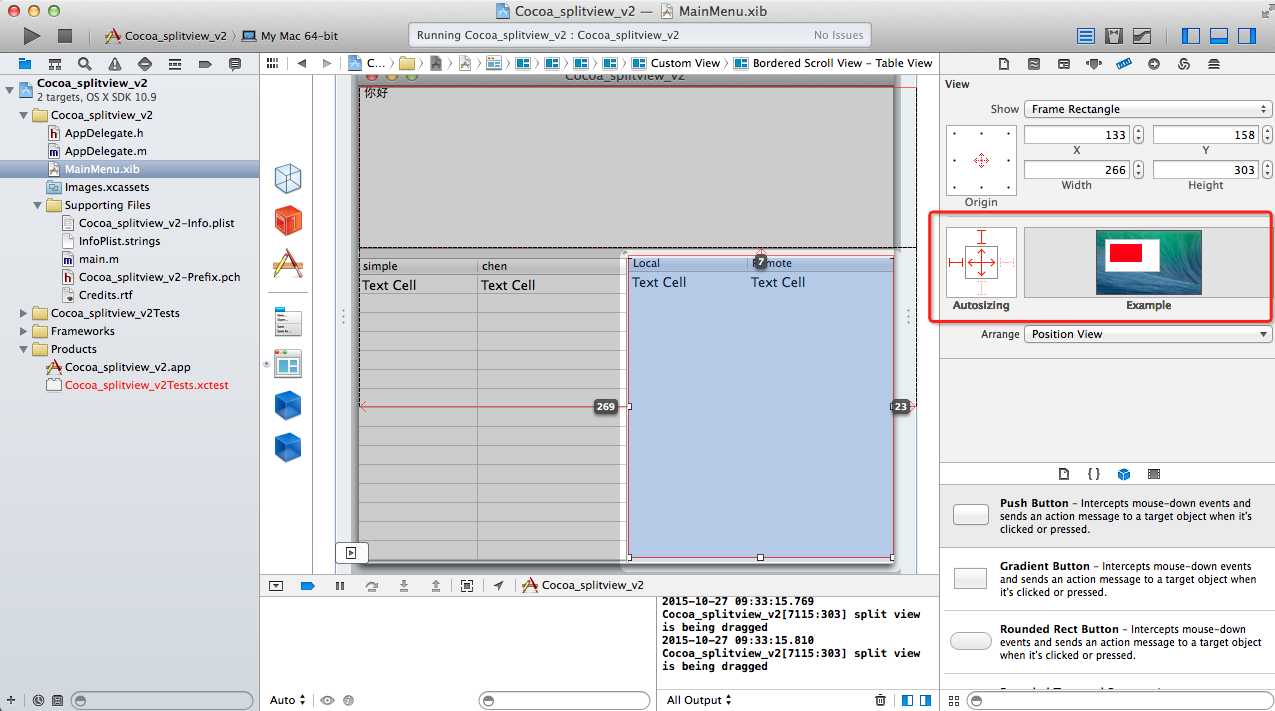The image size is (1275, 711).
Task: Show the File inspector
Action: pos(1004,63)
